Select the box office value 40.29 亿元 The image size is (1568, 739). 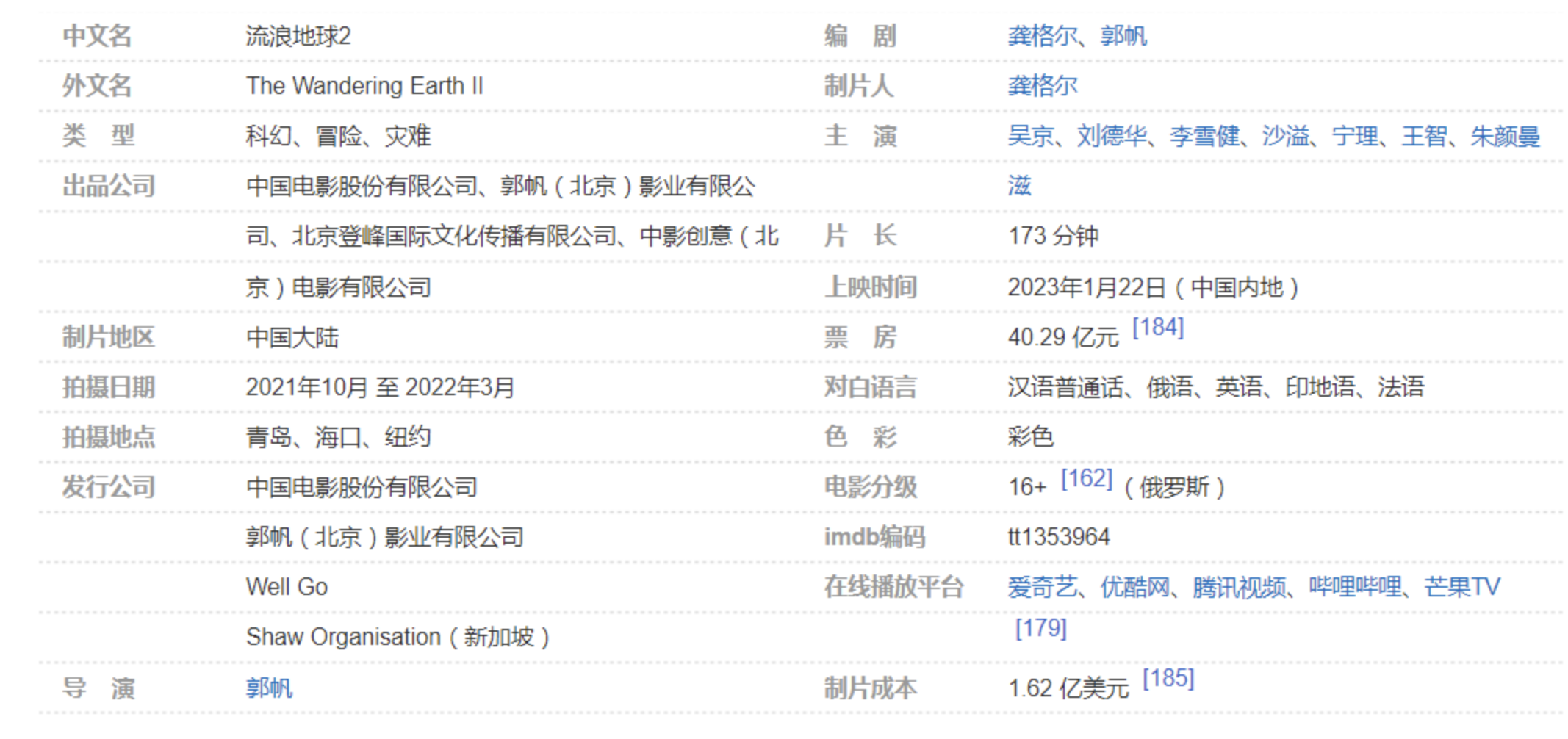(1063, 336)
